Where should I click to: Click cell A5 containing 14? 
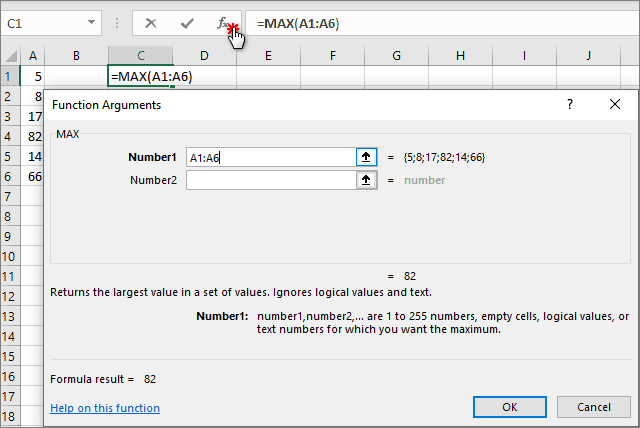point(32,156)
